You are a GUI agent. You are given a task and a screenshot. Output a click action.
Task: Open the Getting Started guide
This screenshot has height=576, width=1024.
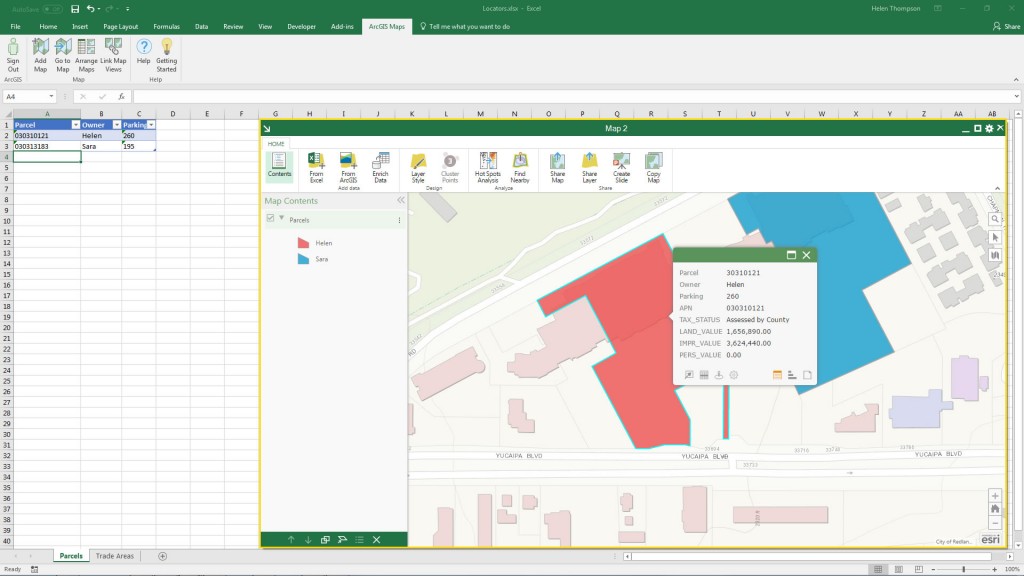167,56
